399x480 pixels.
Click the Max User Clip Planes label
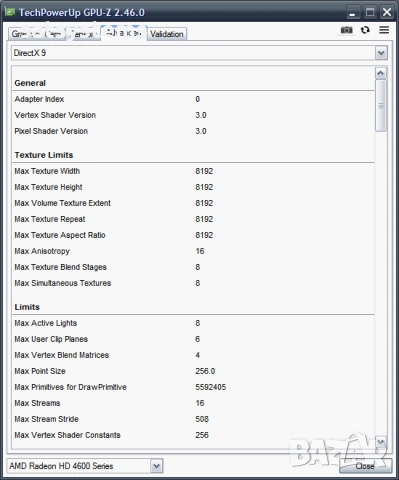[51, 339]
